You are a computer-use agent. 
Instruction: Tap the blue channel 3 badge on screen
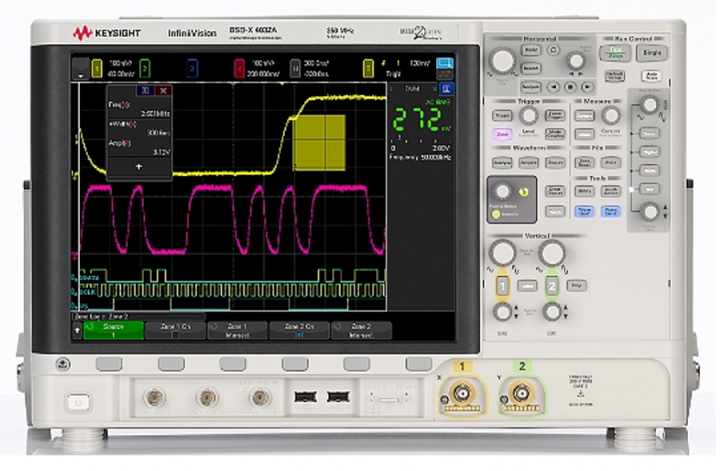pyautogui.click(x=192, y=69)
